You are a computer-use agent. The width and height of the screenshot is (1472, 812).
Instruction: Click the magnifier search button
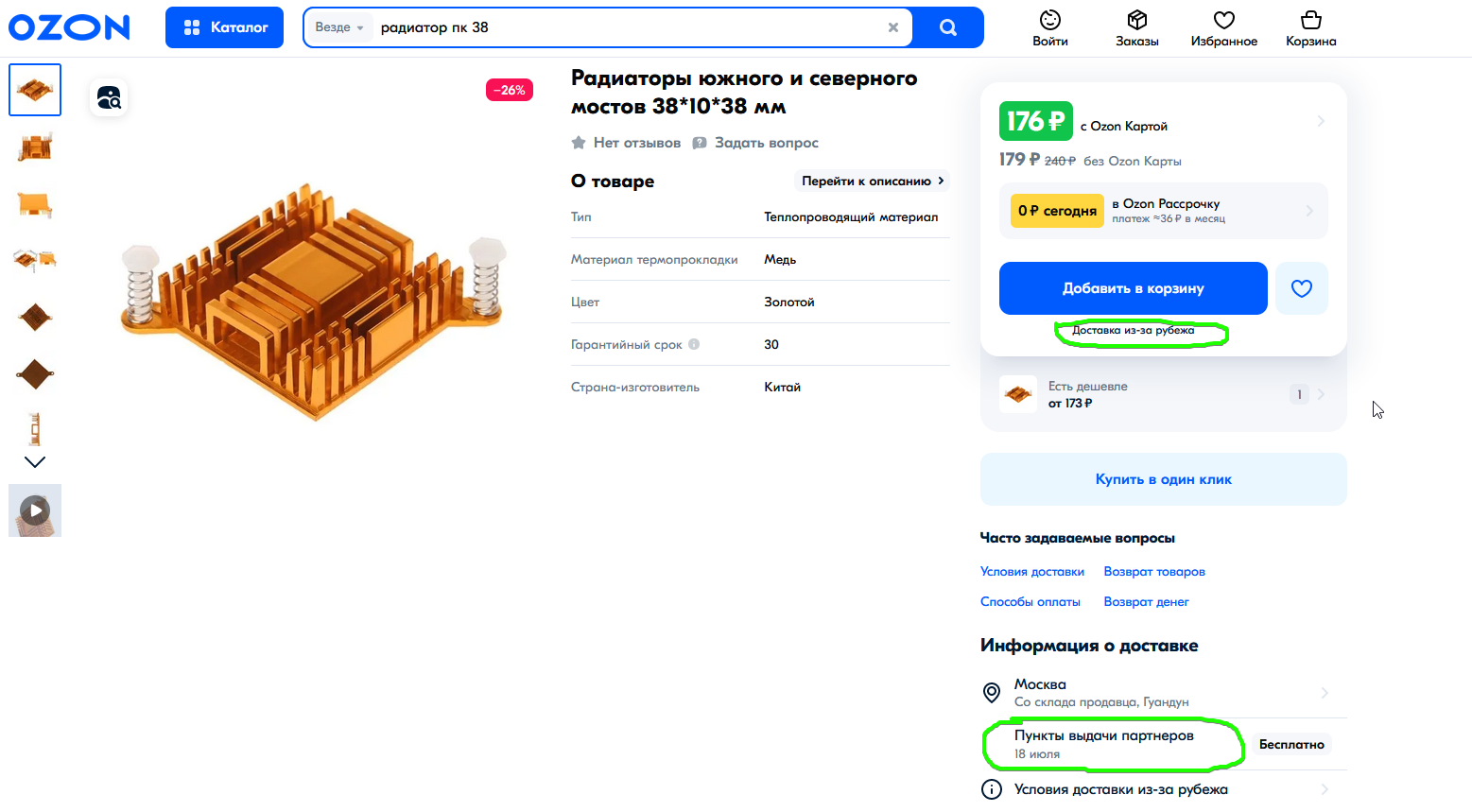coord(947,27)
